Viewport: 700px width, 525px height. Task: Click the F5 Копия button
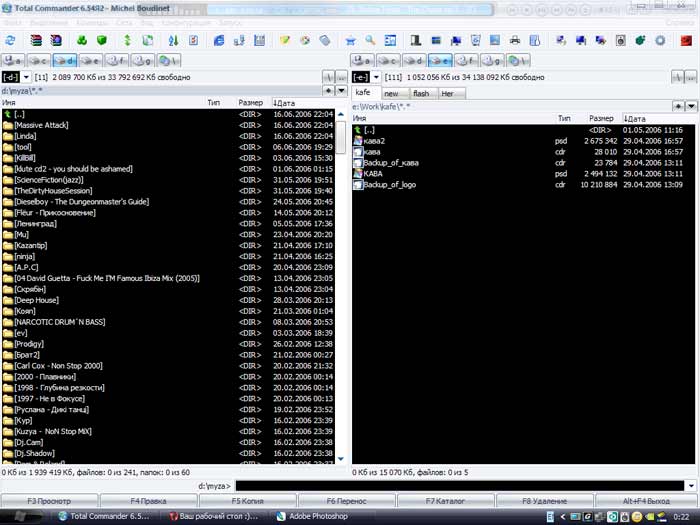247,501
